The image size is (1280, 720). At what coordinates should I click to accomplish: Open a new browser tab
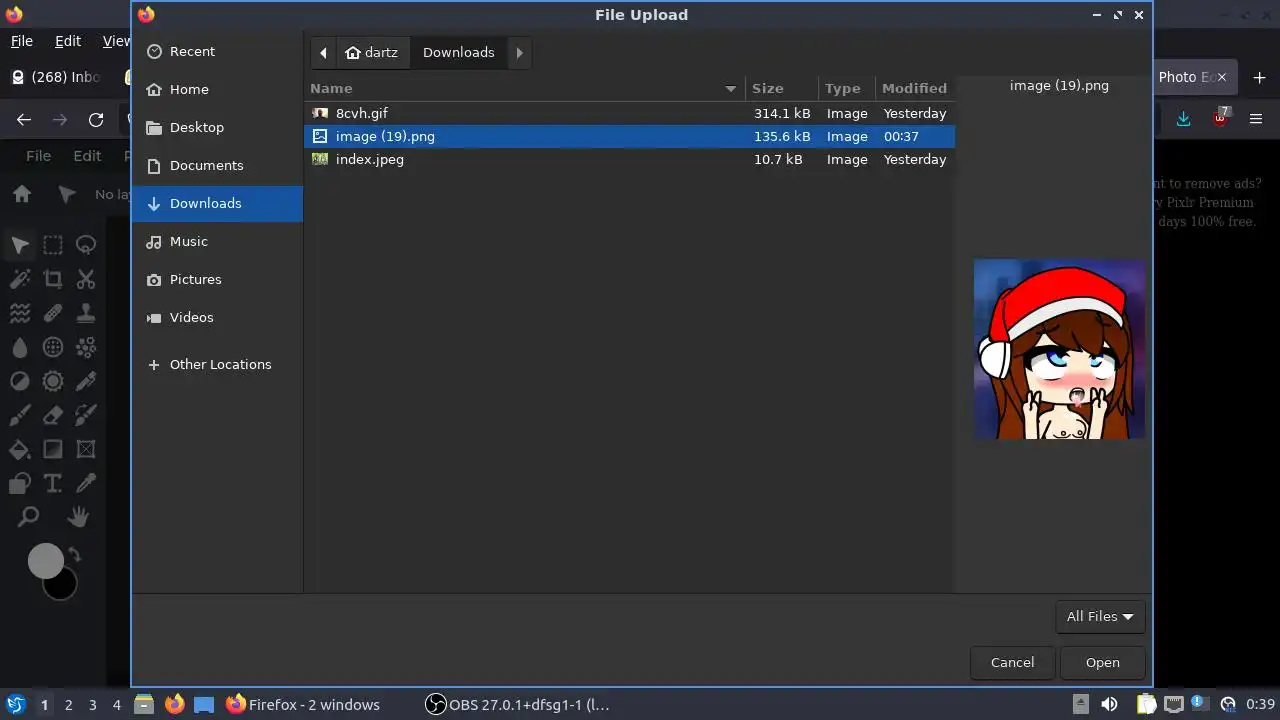[x=1257, y=77]
